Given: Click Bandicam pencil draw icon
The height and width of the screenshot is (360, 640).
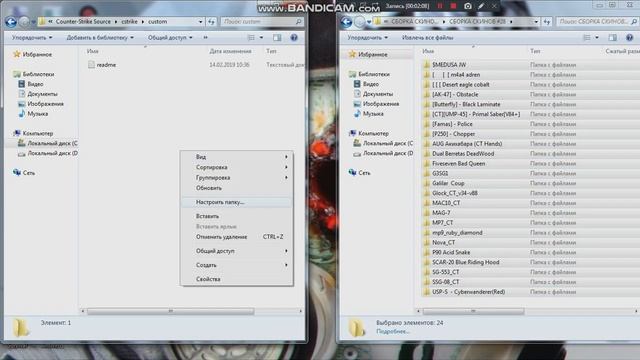Looking at the screenshot, I should coord(482,6).
